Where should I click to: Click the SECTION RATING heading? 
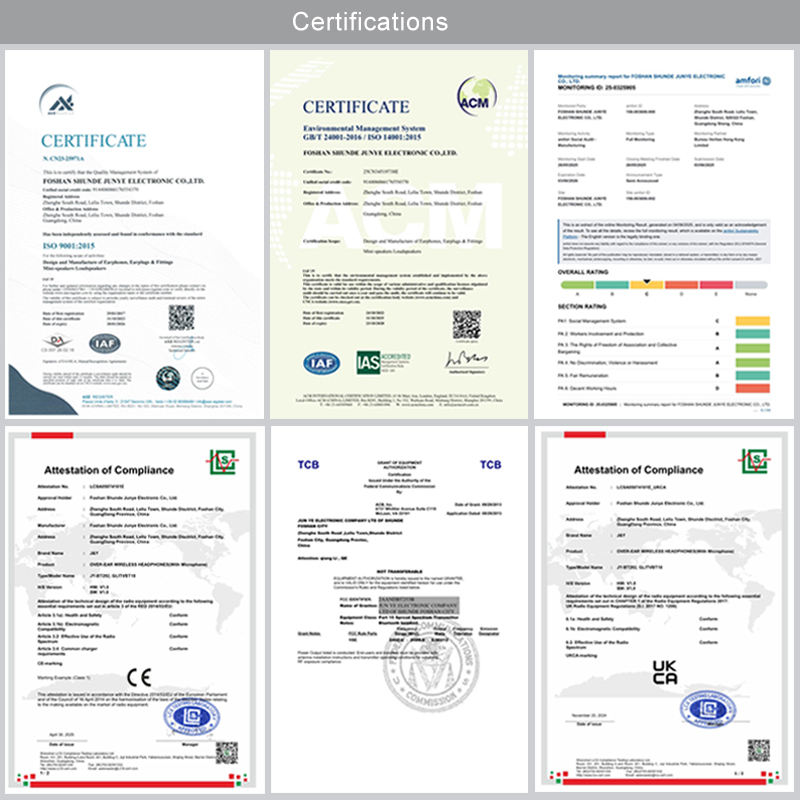coord(582,307)
